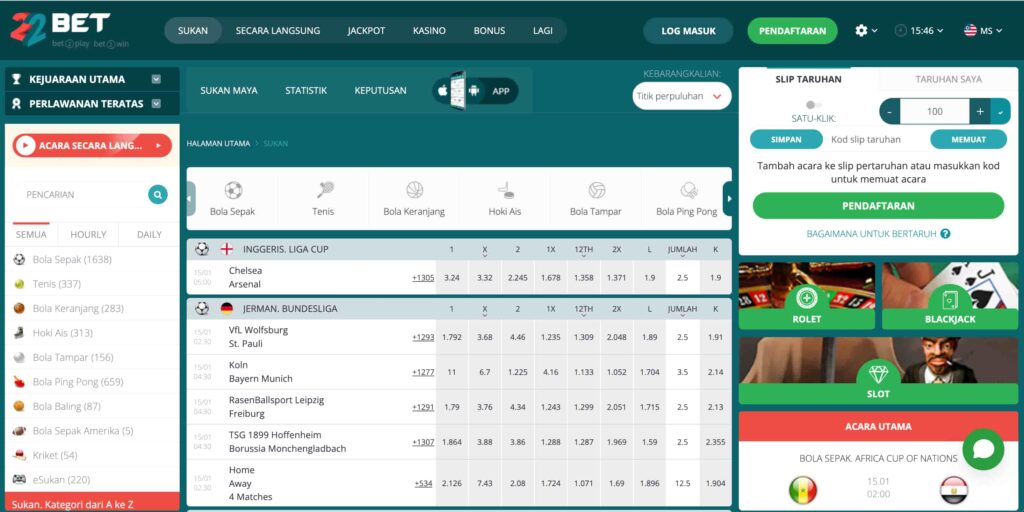Open the Titik perpuluhan odds format dropdown
This screenshot has height=512, width=1024.
681,96
